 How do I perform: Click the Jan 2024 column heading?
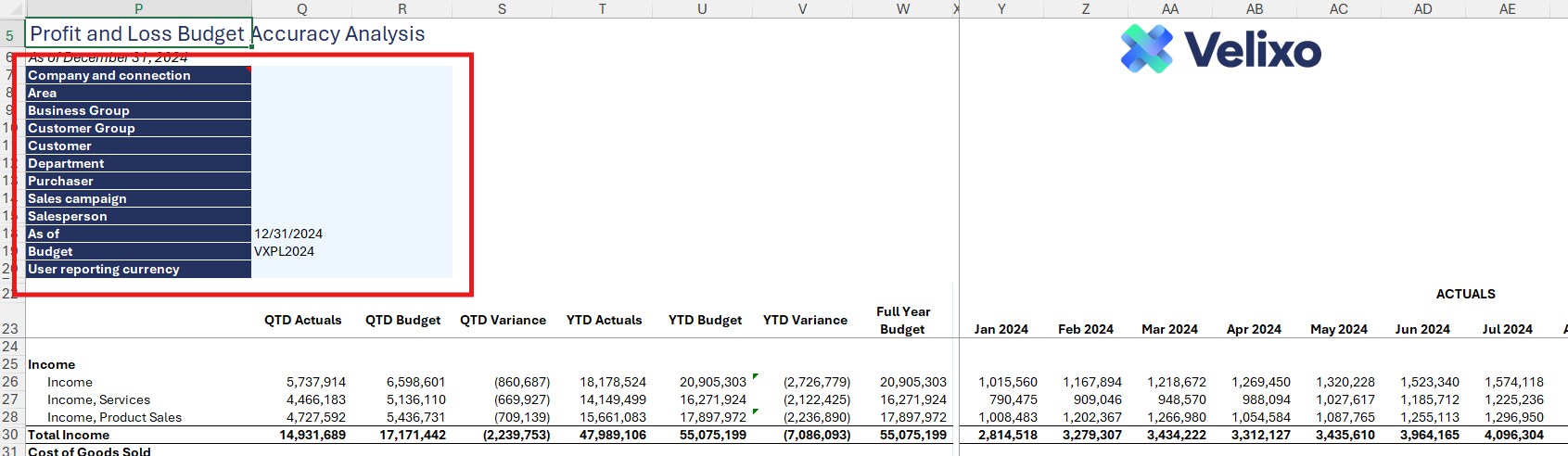pos(1001,329)
